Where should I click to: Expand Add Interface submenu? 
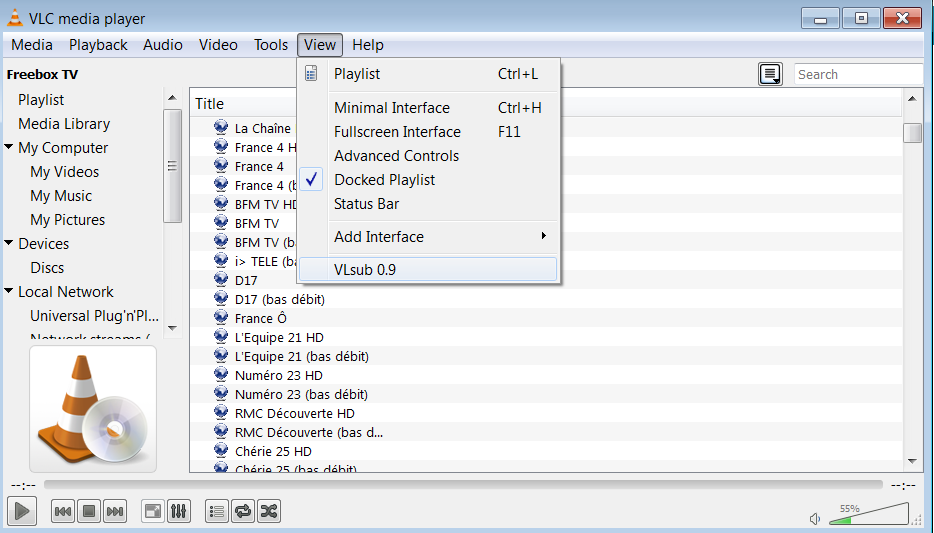[428, 237]
